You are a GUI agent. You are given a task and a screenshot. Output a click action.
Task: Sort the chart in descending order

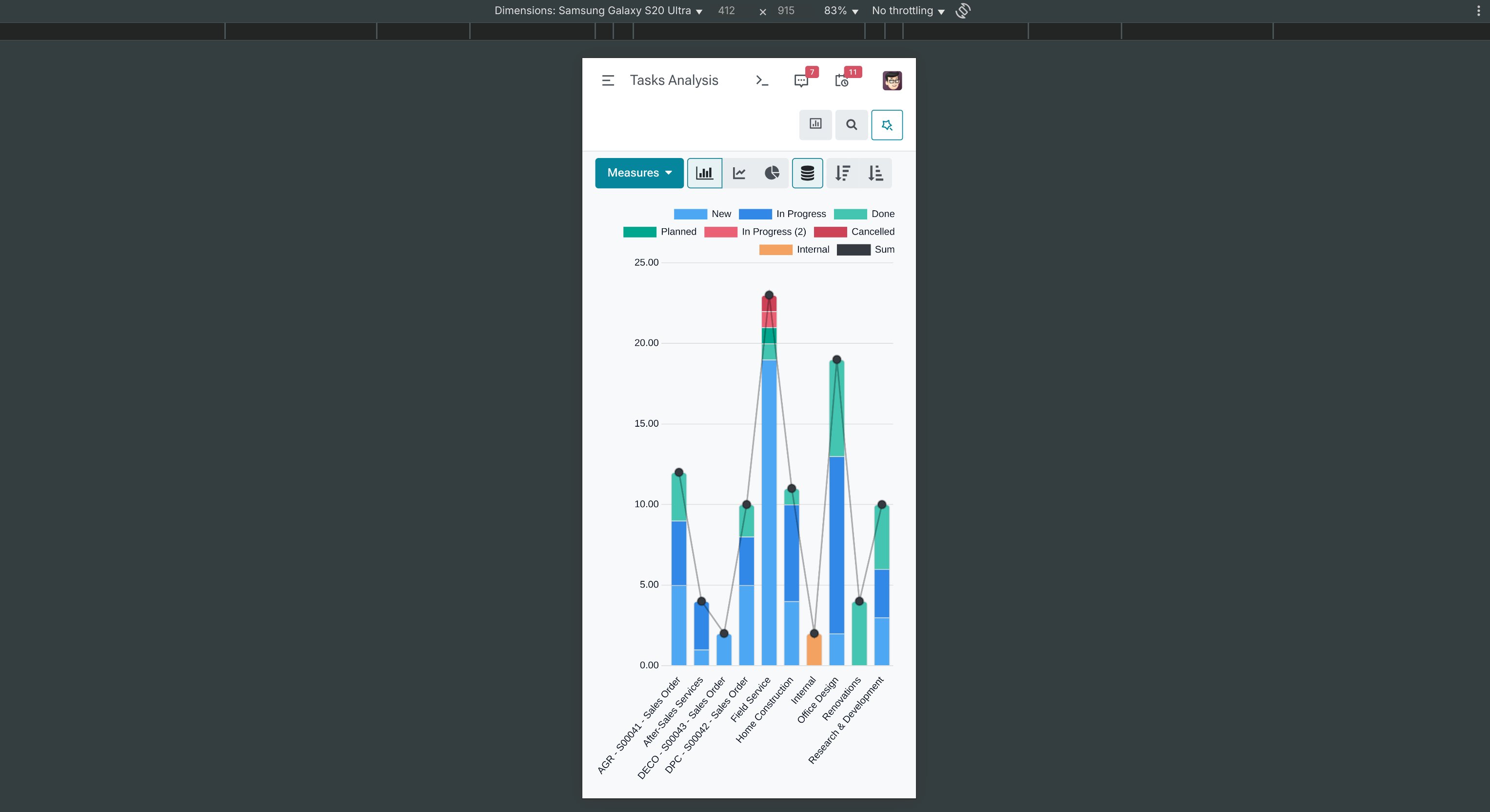(x=843, y=173)
